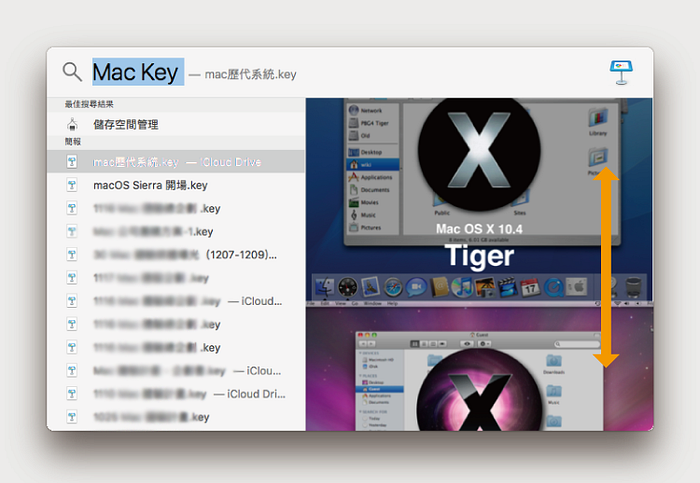Click Library folder icon in Tiger preview

598,118
